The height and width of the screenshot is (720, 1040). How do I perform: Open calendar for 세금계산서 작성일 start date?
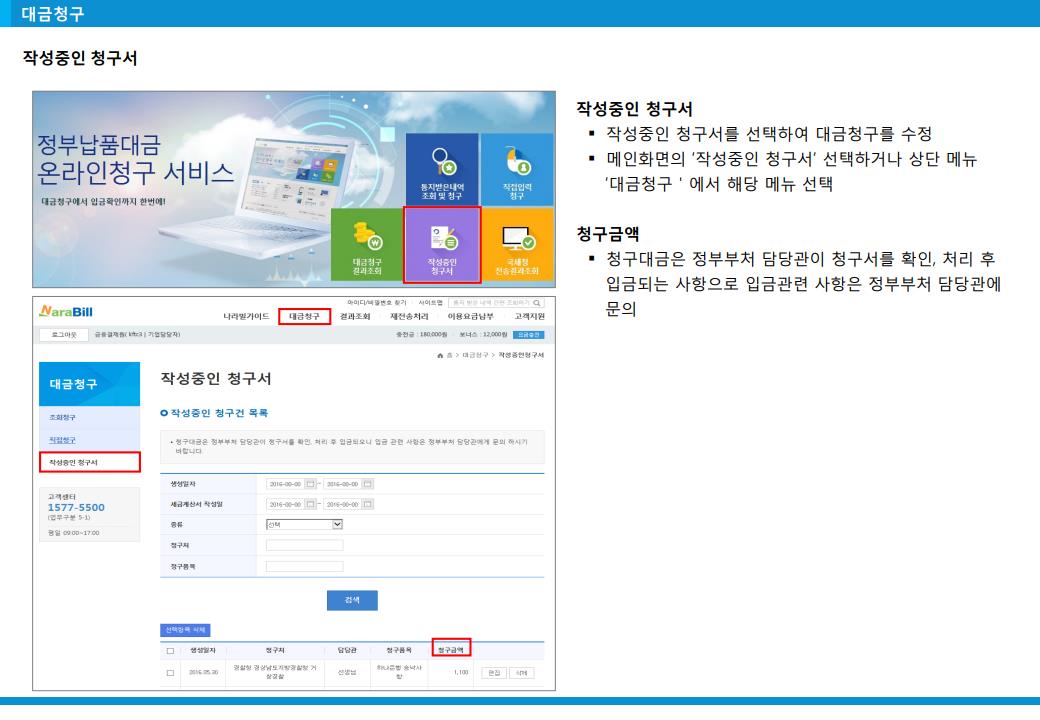click(x=310, y=505)
